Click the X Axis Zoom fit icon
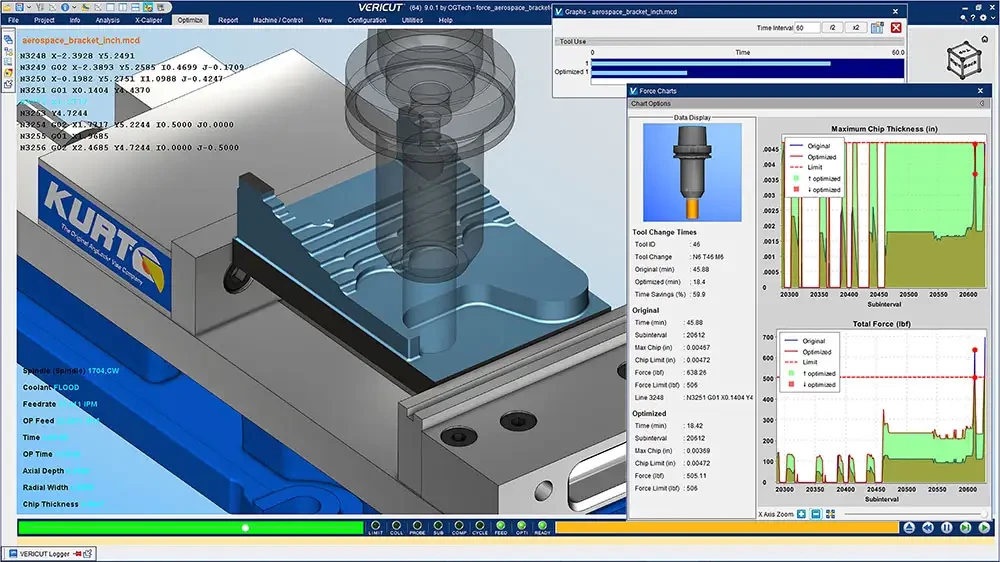Screen dimensions: 1000x562 click(x=830, y=514)
